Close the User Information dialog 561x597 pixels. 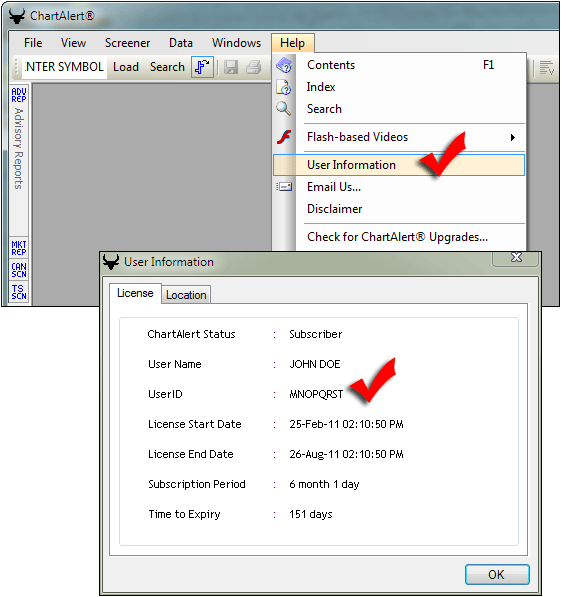pyautogui.click(x=516, y=257)
